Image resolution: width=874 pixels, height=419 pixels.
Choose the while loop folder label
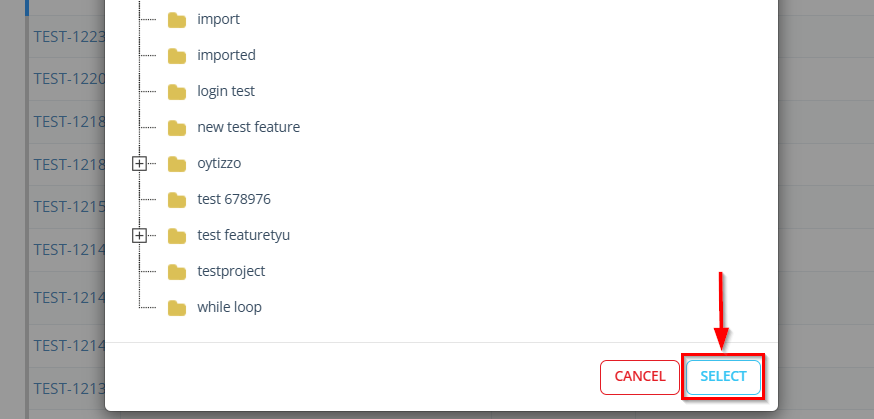coord(229,307)
